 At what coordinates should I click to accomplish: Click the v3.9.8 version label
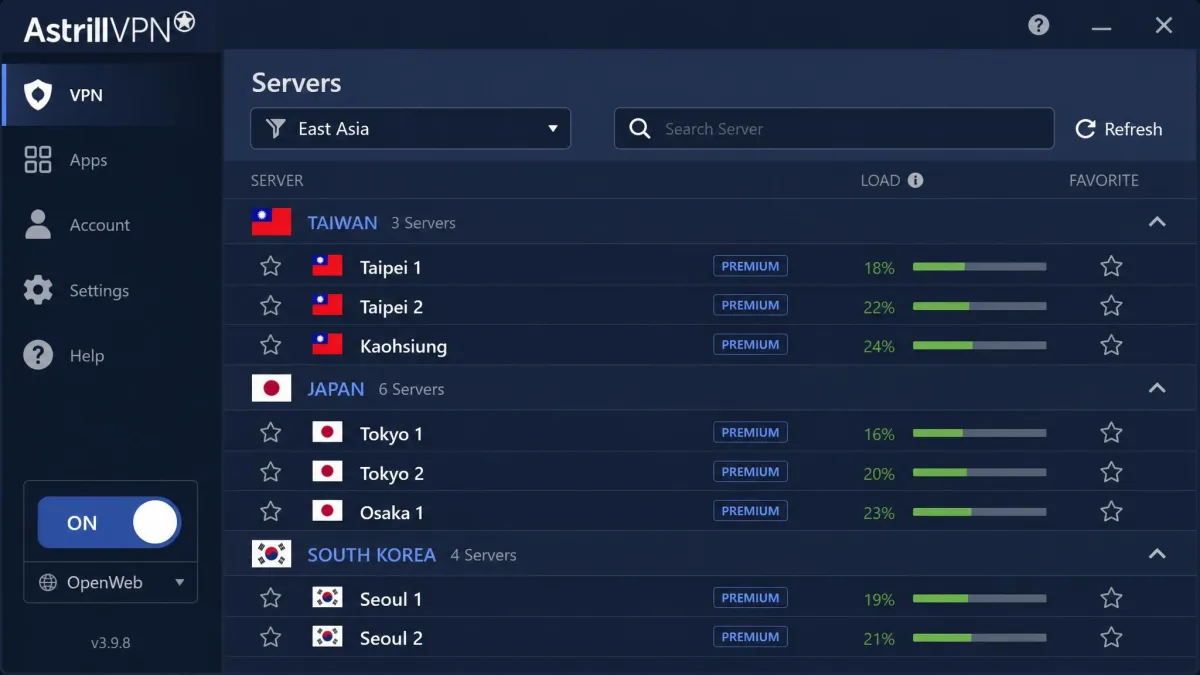pyautogui.click(x=110, y=642)
